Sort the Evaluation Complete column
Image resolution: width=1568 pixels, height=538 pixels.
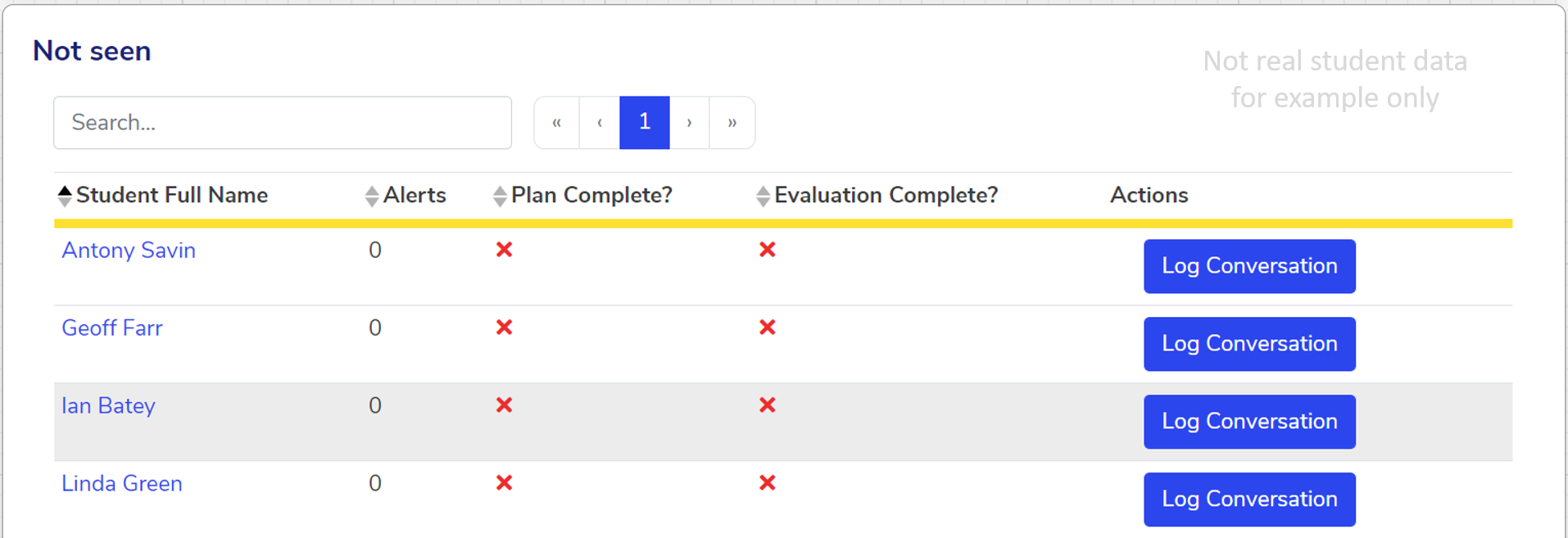tap(763, 196)
